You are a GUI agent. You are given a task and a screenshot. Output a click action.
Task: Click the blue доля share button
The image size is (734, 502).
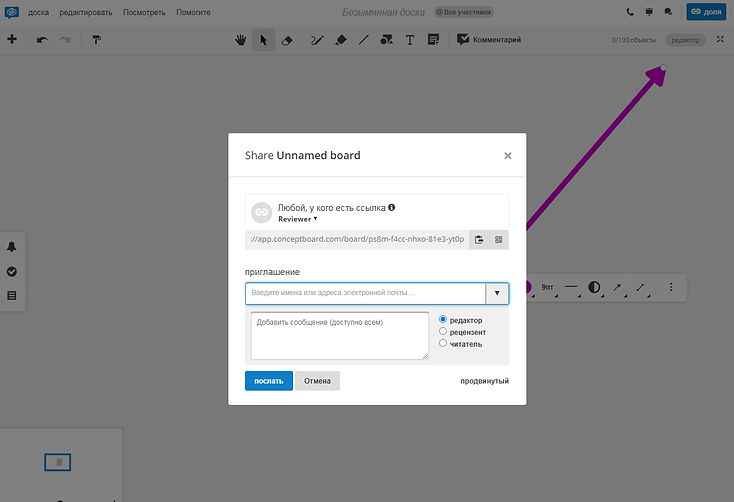(x=706, y=12)
